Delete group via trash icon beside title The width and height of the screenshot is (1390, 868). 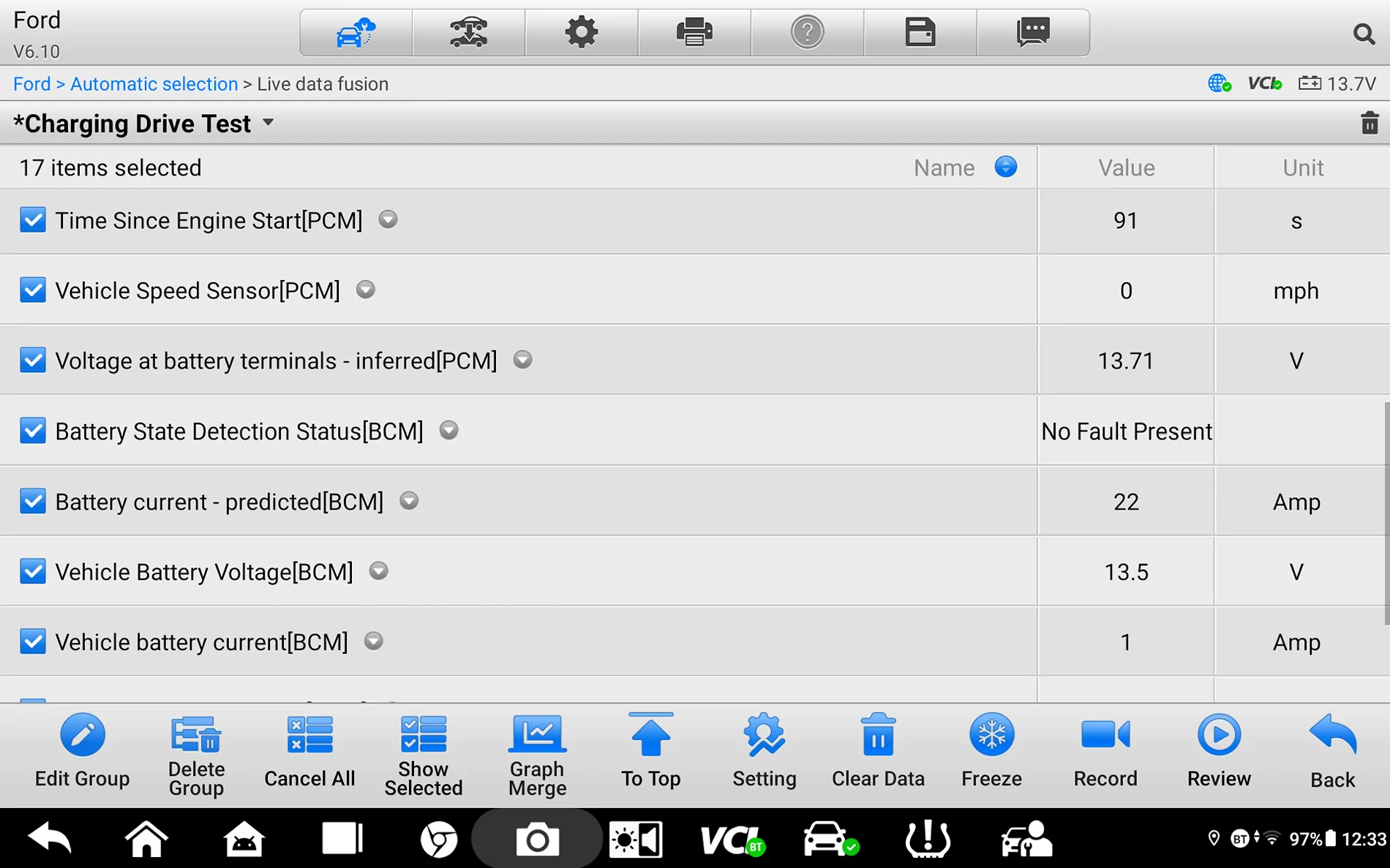(1370, 123)
